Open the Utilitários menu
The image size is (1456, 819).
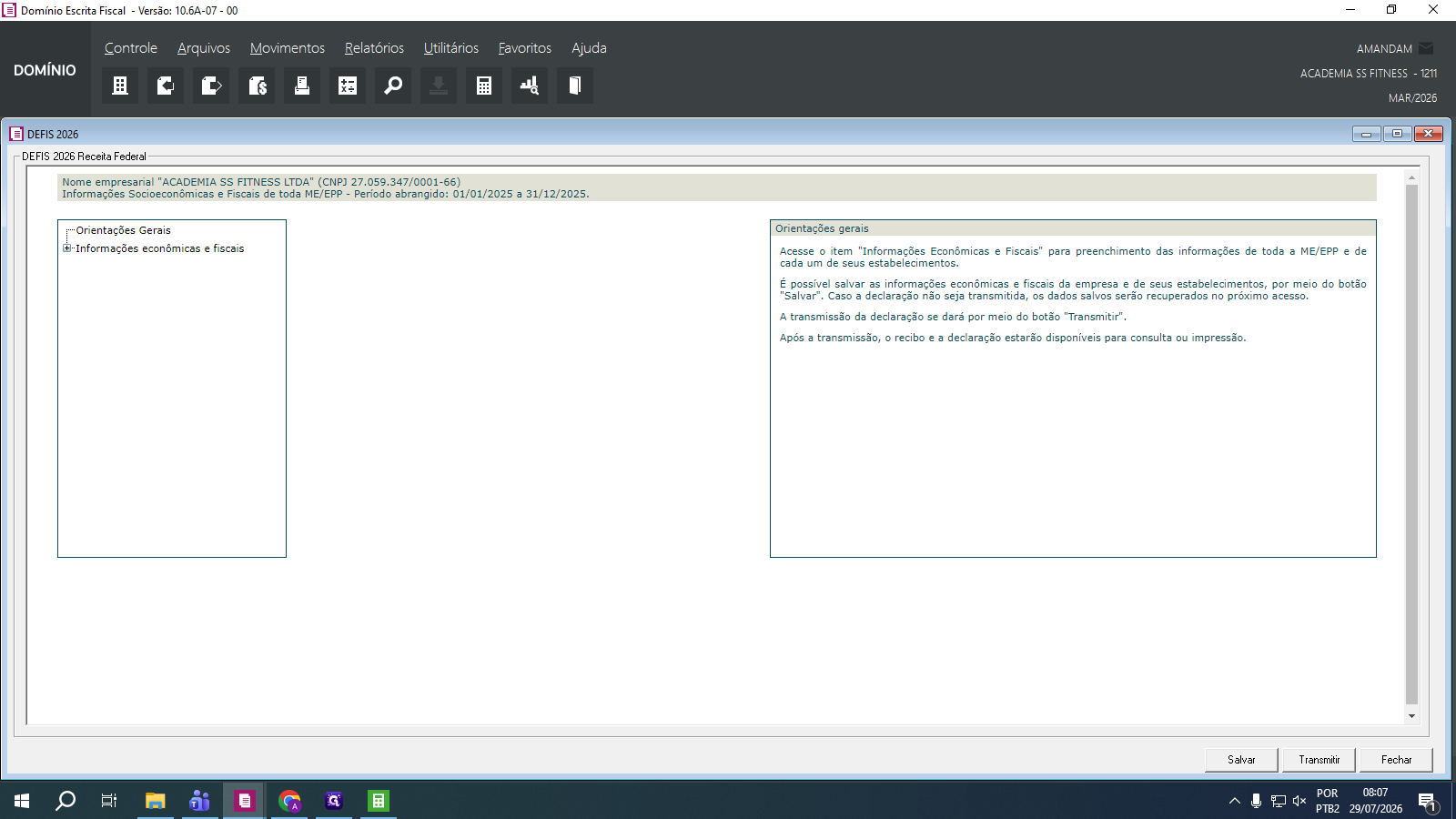451,48
